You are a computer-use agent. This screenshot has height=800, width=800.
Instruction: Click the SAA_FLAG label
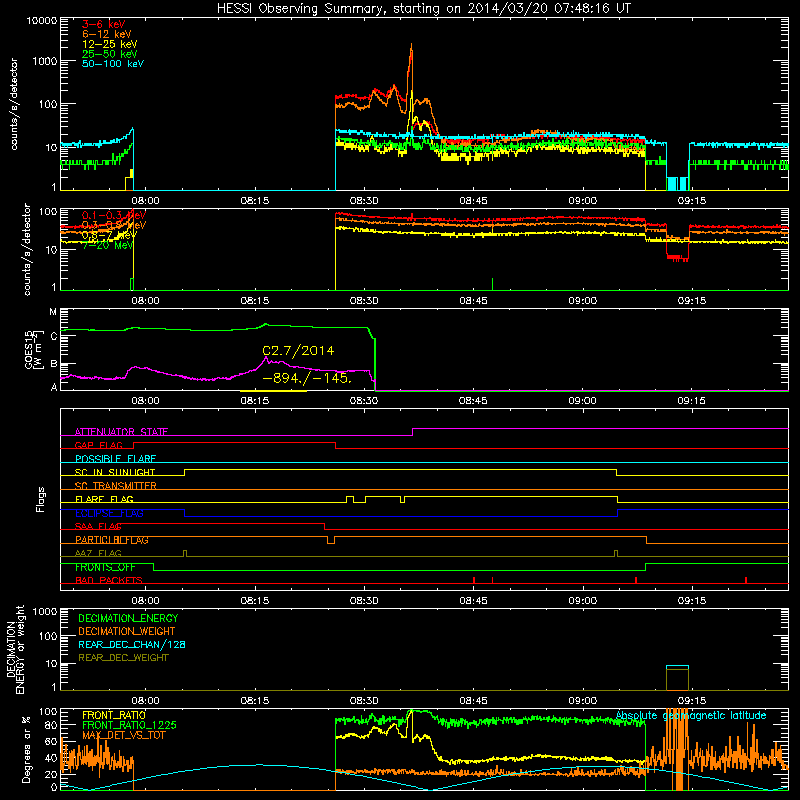click(x=98, y=526)
